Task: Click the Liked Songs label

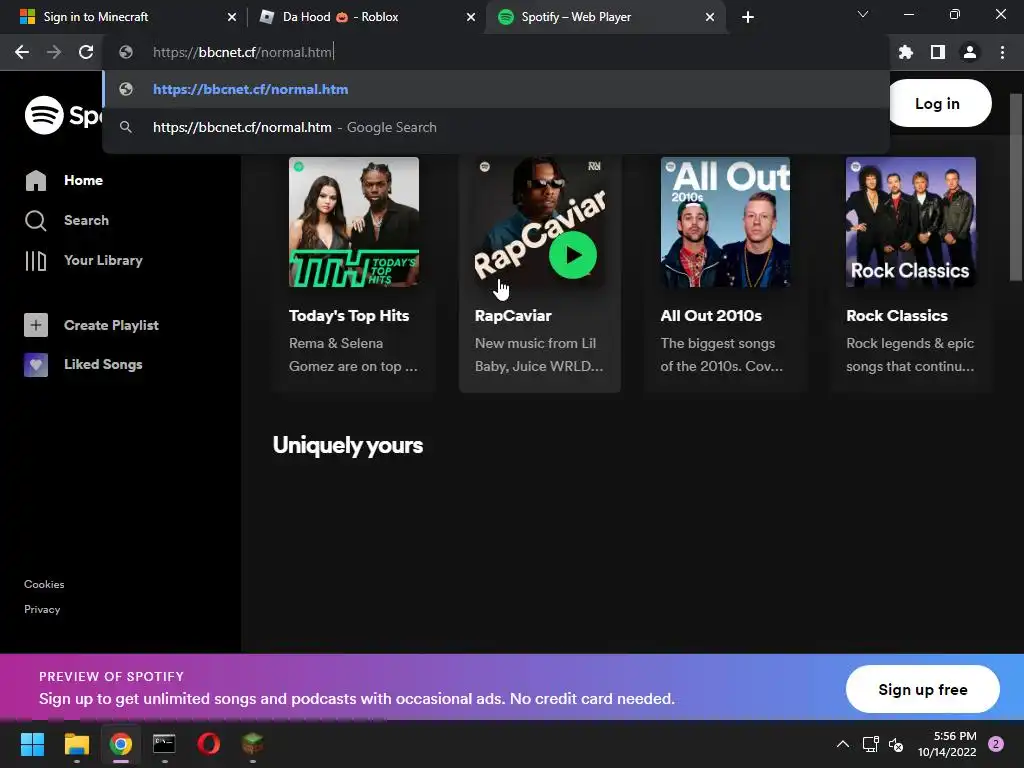Action: (x=103, y=364)
